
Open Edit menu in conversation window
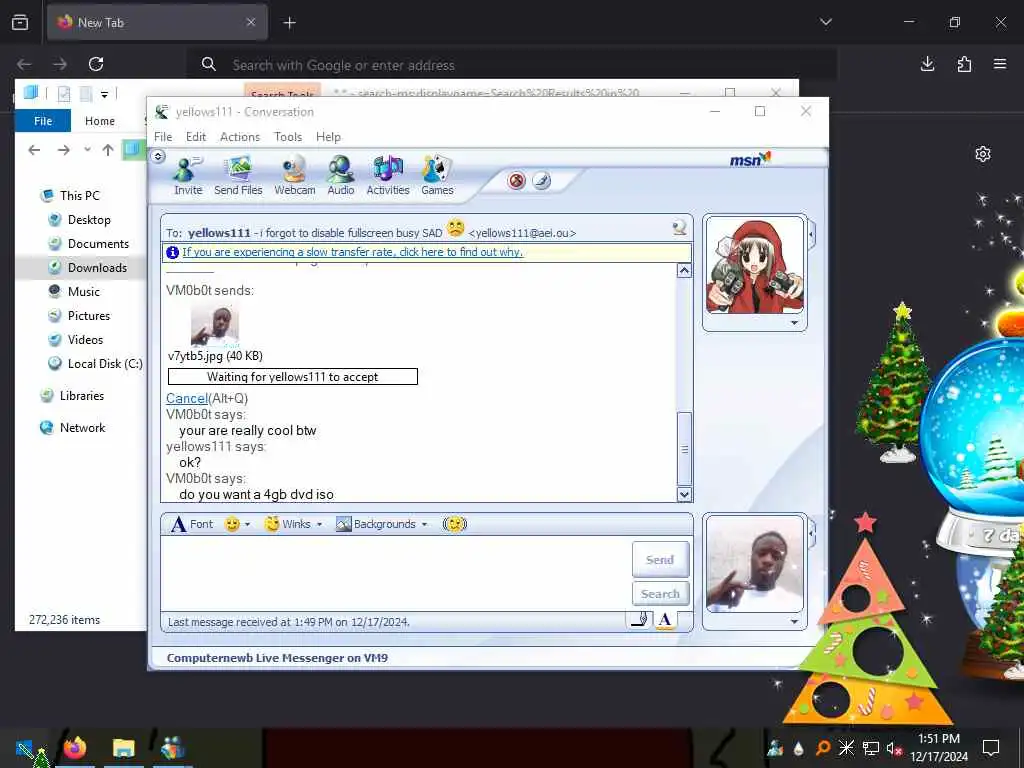(196, 136)
